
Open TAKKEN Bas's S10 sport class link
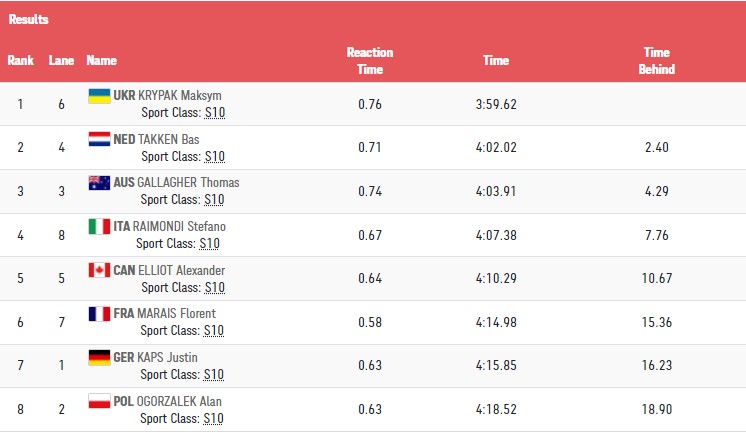click(x=214, y=157)
